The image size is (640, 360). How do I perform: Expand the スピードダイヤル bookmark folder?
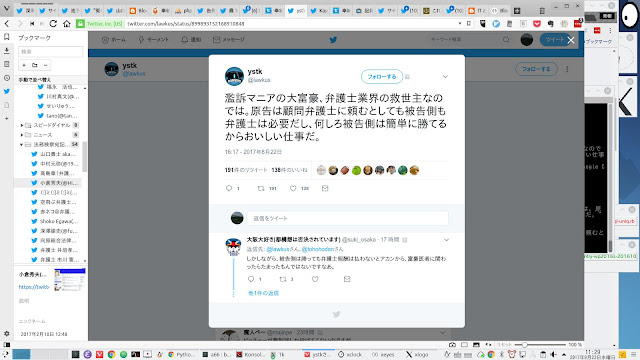[22, 125]
